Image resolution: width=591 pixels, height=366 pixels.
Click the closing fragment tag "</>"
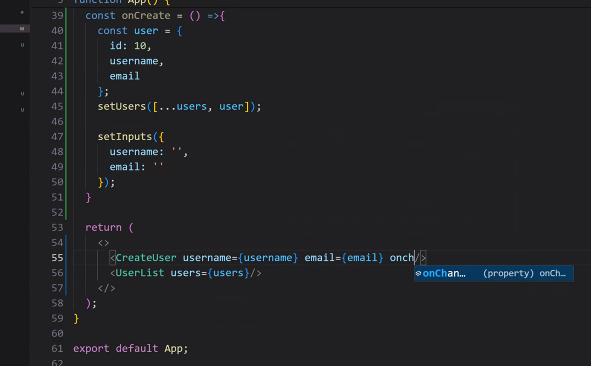106,288
